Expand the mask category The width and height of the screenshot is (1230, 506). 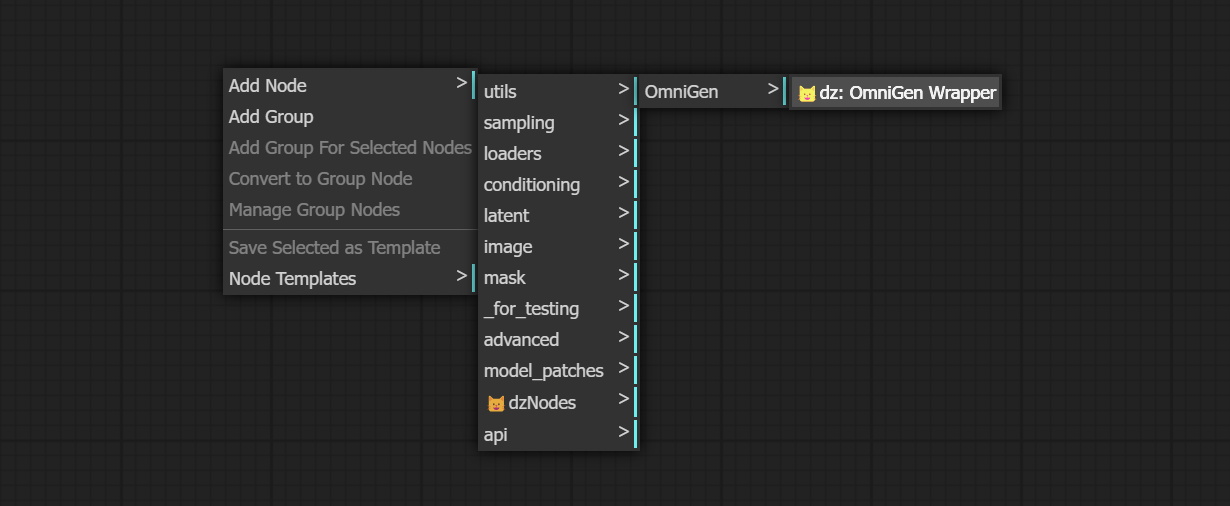[x=558, y=278]
